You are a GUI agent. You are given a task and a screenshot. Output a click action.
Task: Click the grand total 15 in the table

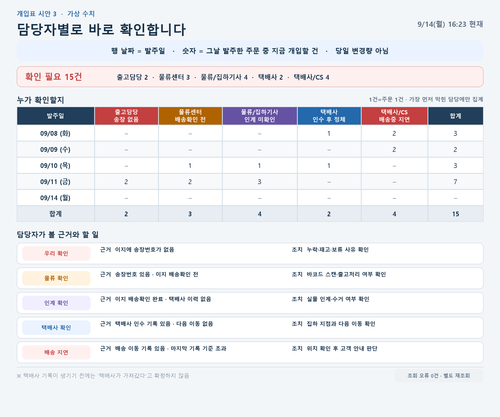[x=455, y=214]
